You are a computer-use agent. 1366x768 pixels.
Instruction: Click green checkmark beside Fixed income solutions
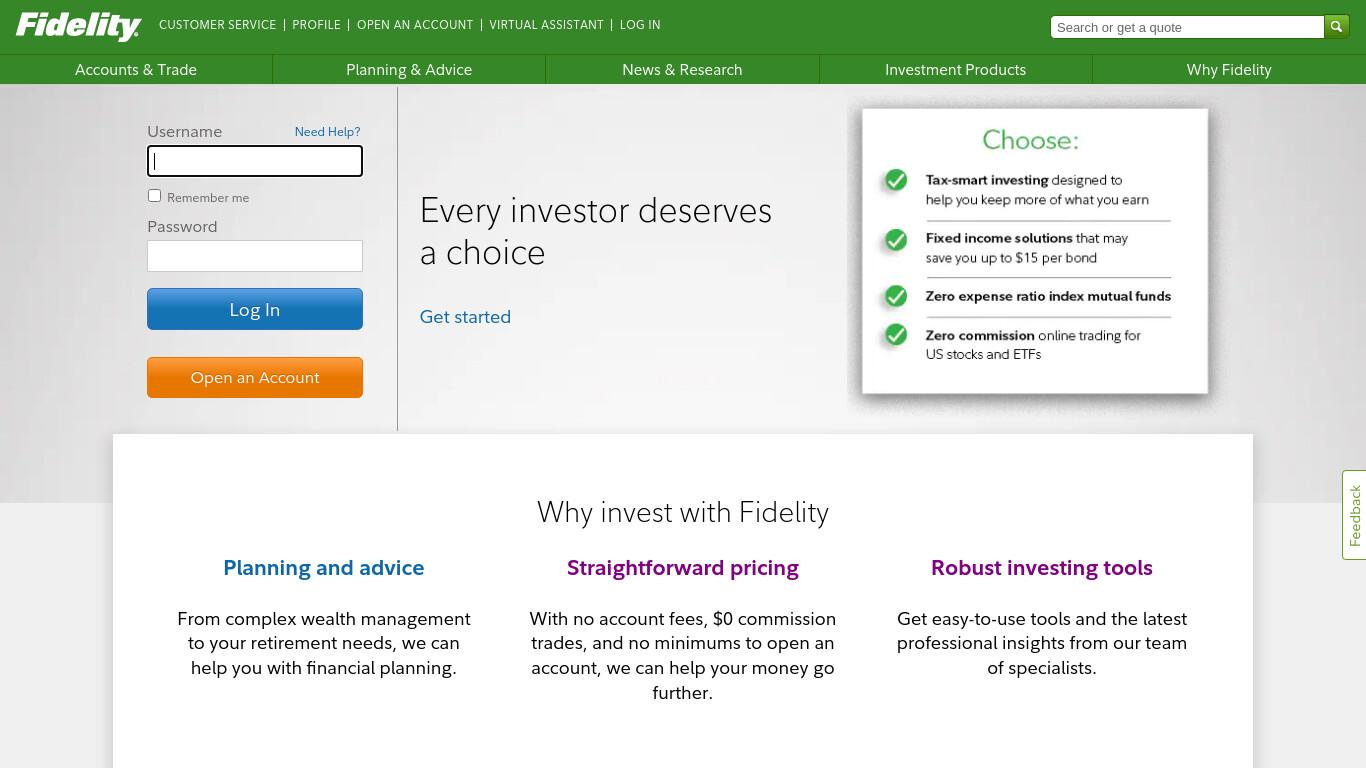(x=896, y=240)
